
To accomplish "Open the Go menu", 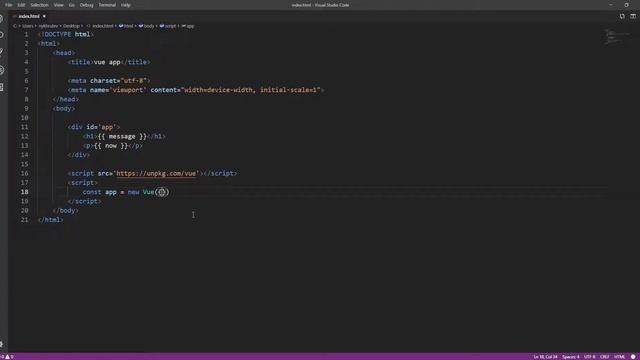I will [x=71, y=5].
